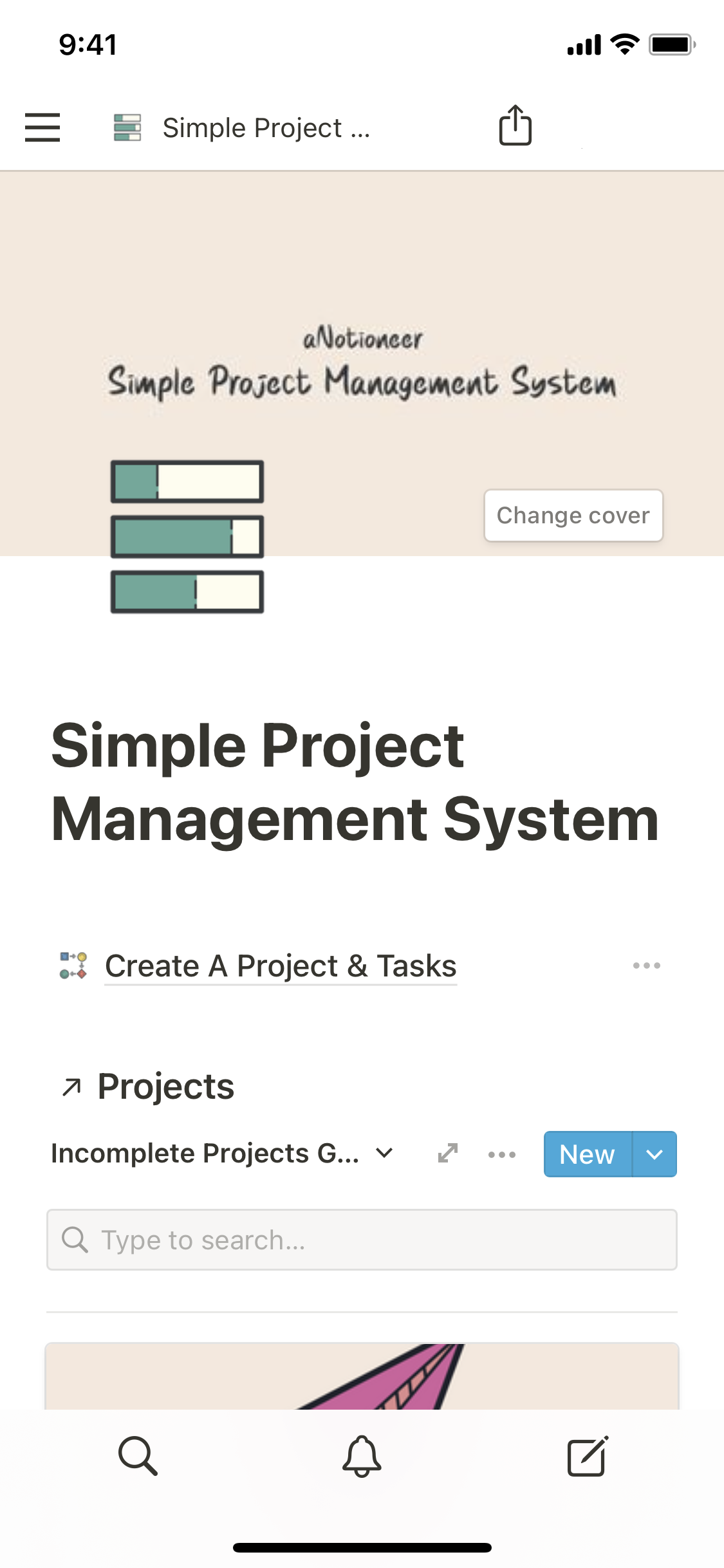Tap the large progress-bars page icon
This screenshot has width=724, height=1568.
click(x=187, y=536)
